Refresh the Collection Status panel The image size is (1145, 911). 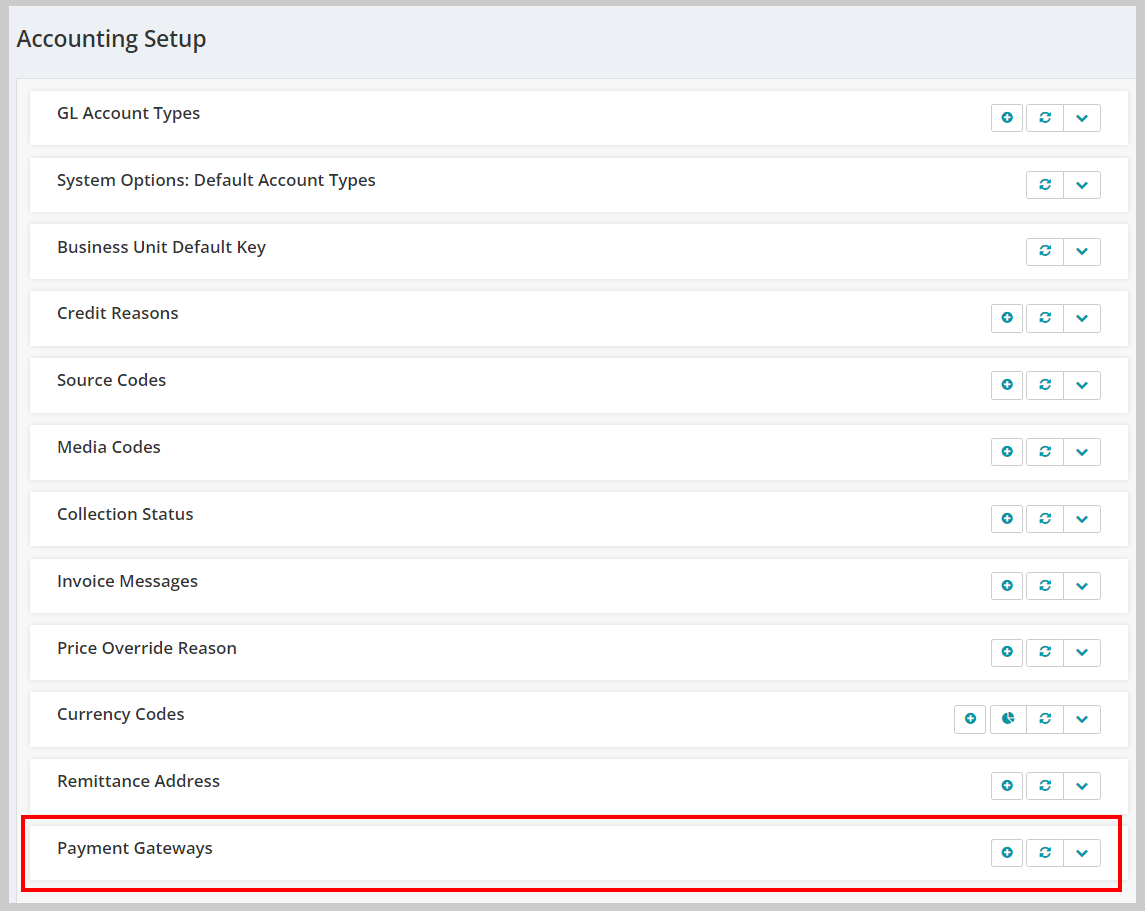[1045, 519]
